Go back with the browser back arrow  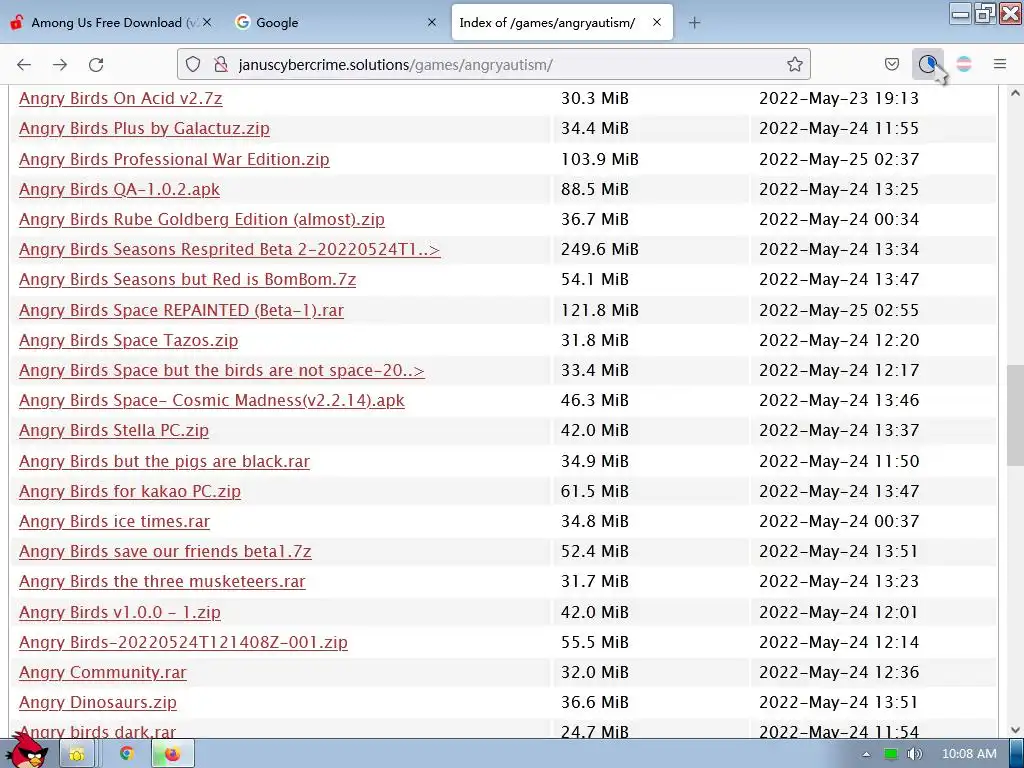[24, 64]
